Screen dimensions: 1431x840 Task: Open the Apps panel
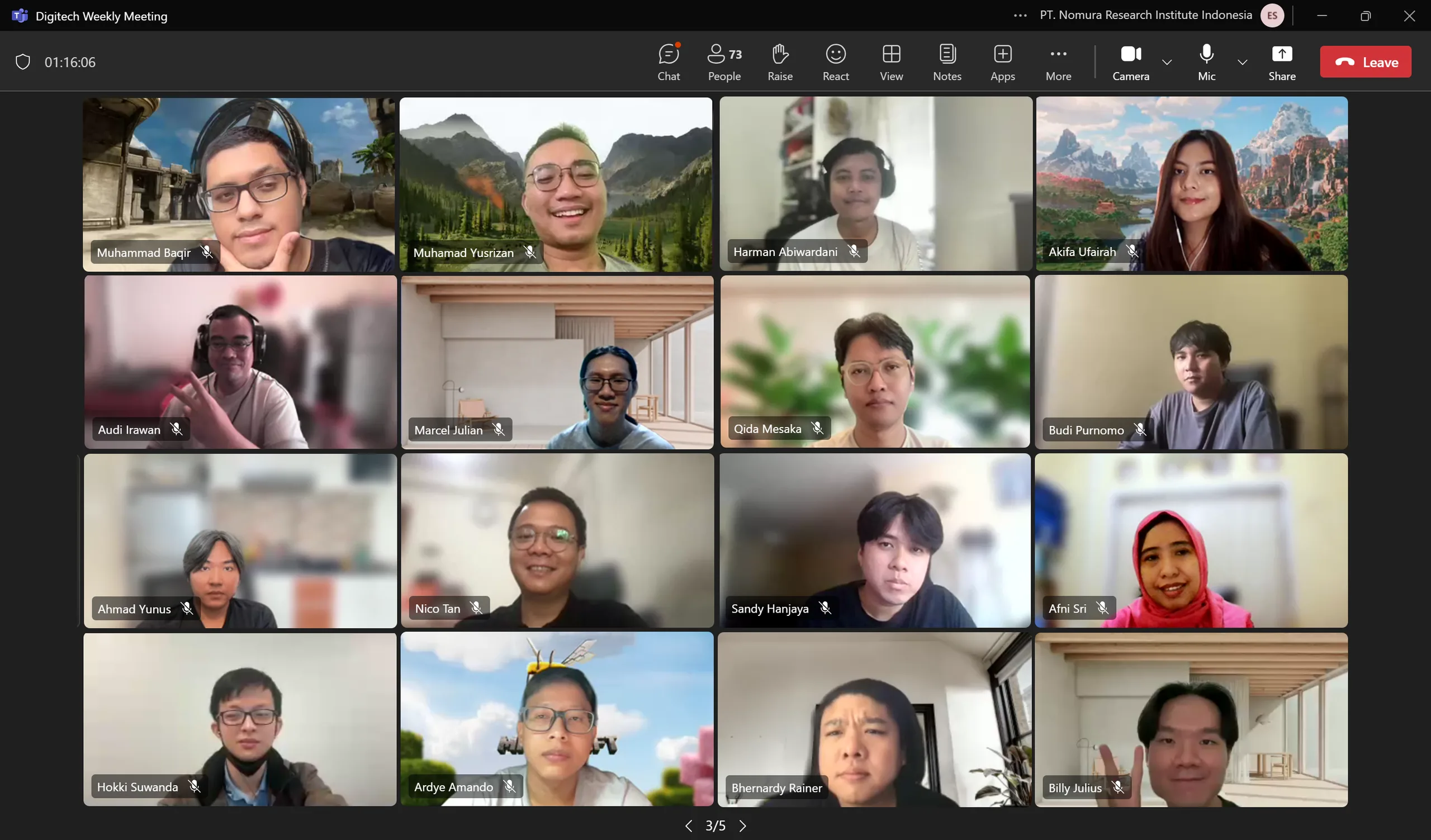pos(1002,62)
